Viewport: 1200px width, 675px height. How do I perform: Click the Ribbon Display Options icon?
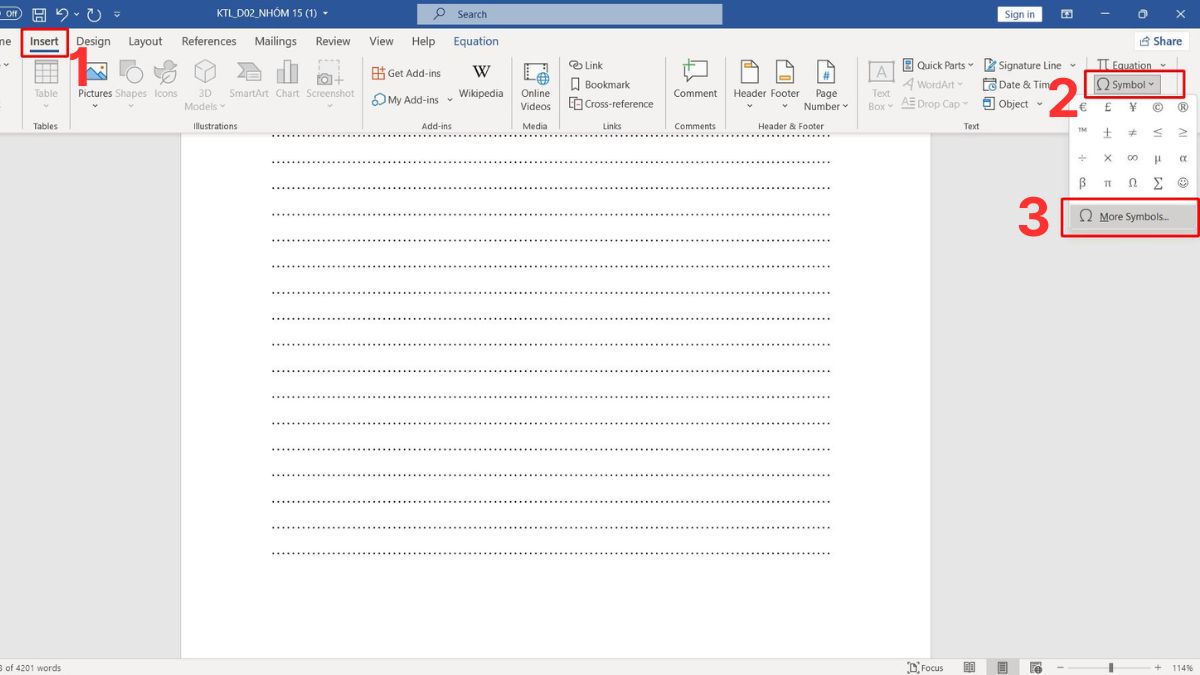point(1067,14)
